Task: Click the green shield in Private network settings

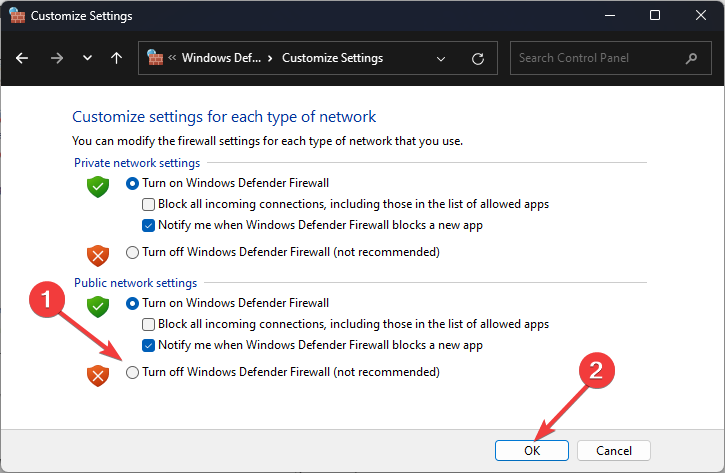Action: 98,186
